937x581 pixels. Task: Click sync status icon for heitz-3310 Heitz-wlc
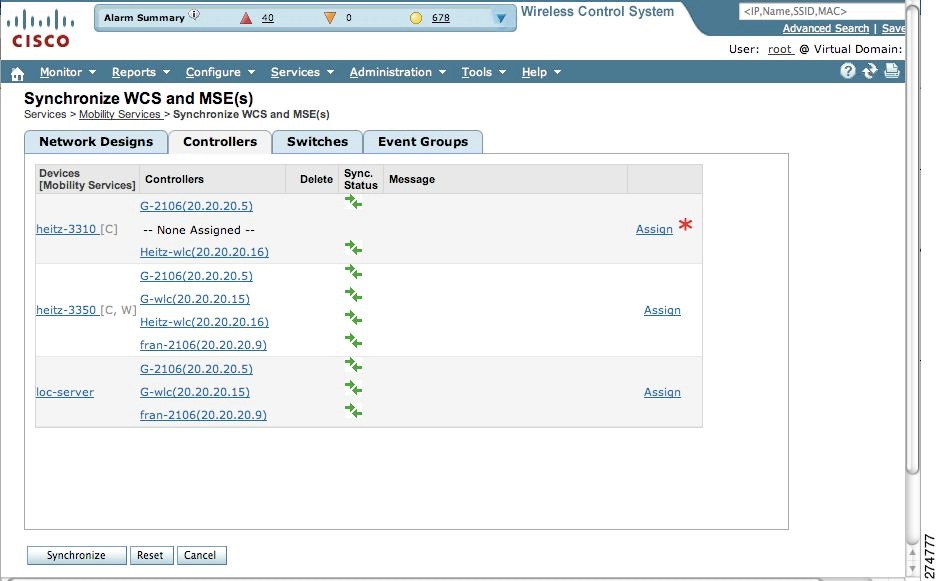(353, 248)
